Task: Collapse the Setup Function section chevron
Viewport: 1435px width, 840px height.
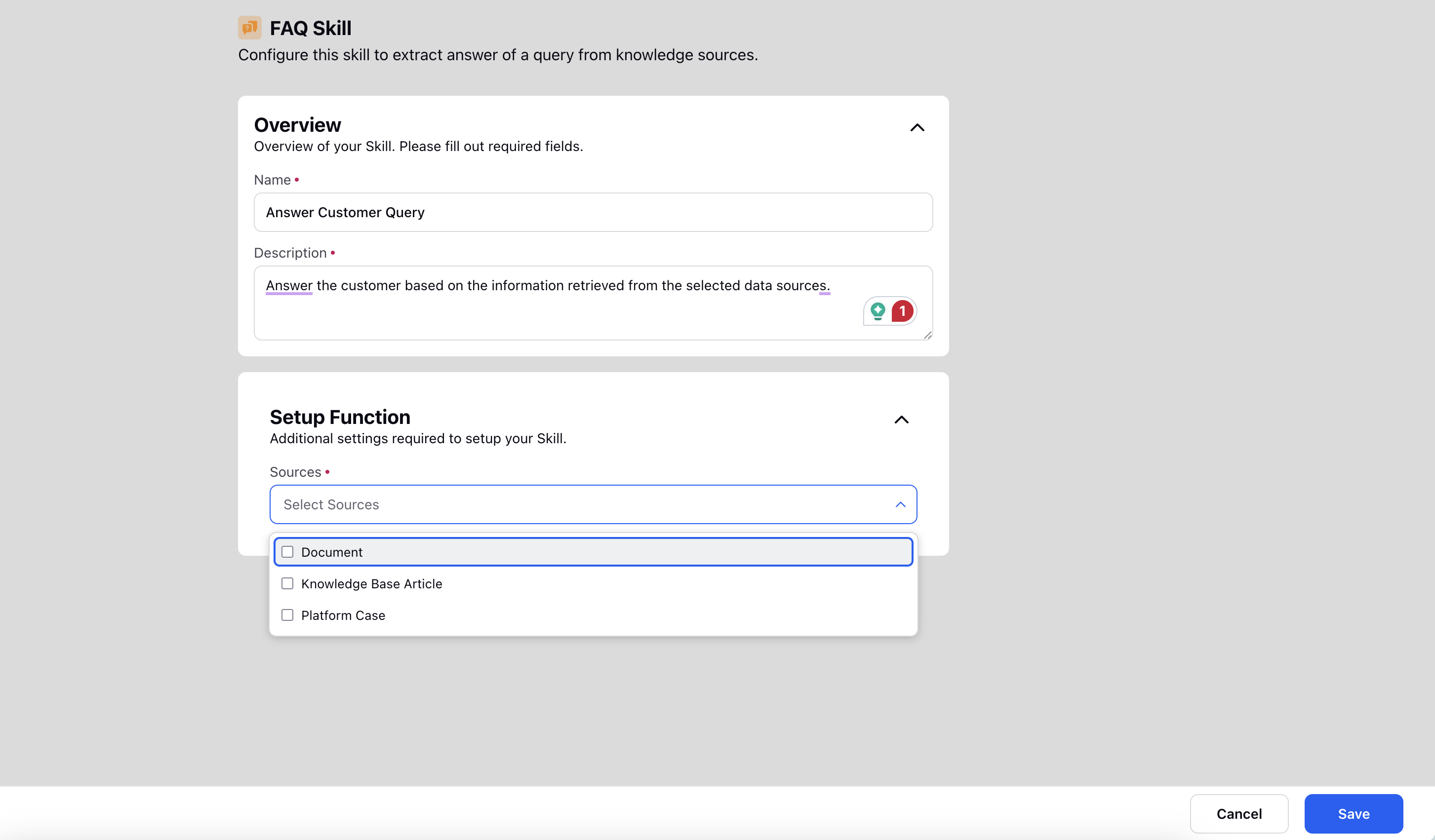Action: tap(901, 420)
